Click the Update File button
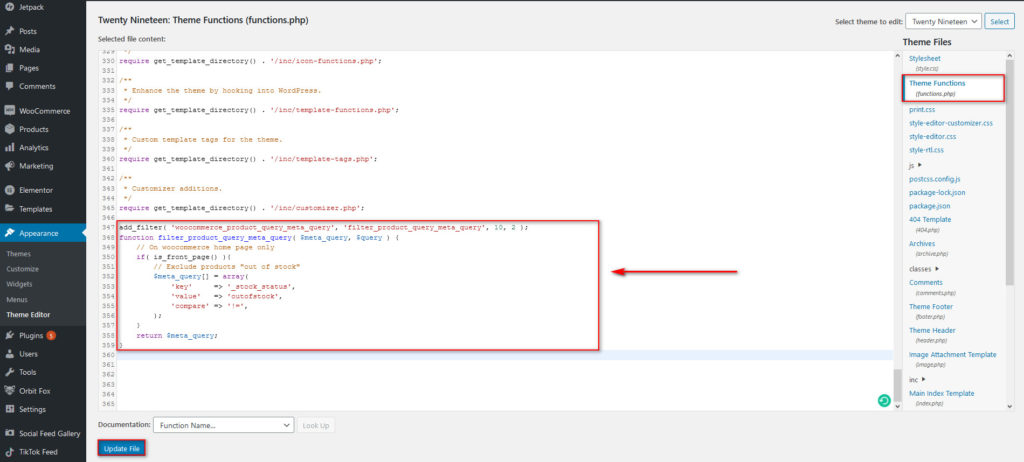Viewport: 1024px width, 462px height. coord(121,449)
